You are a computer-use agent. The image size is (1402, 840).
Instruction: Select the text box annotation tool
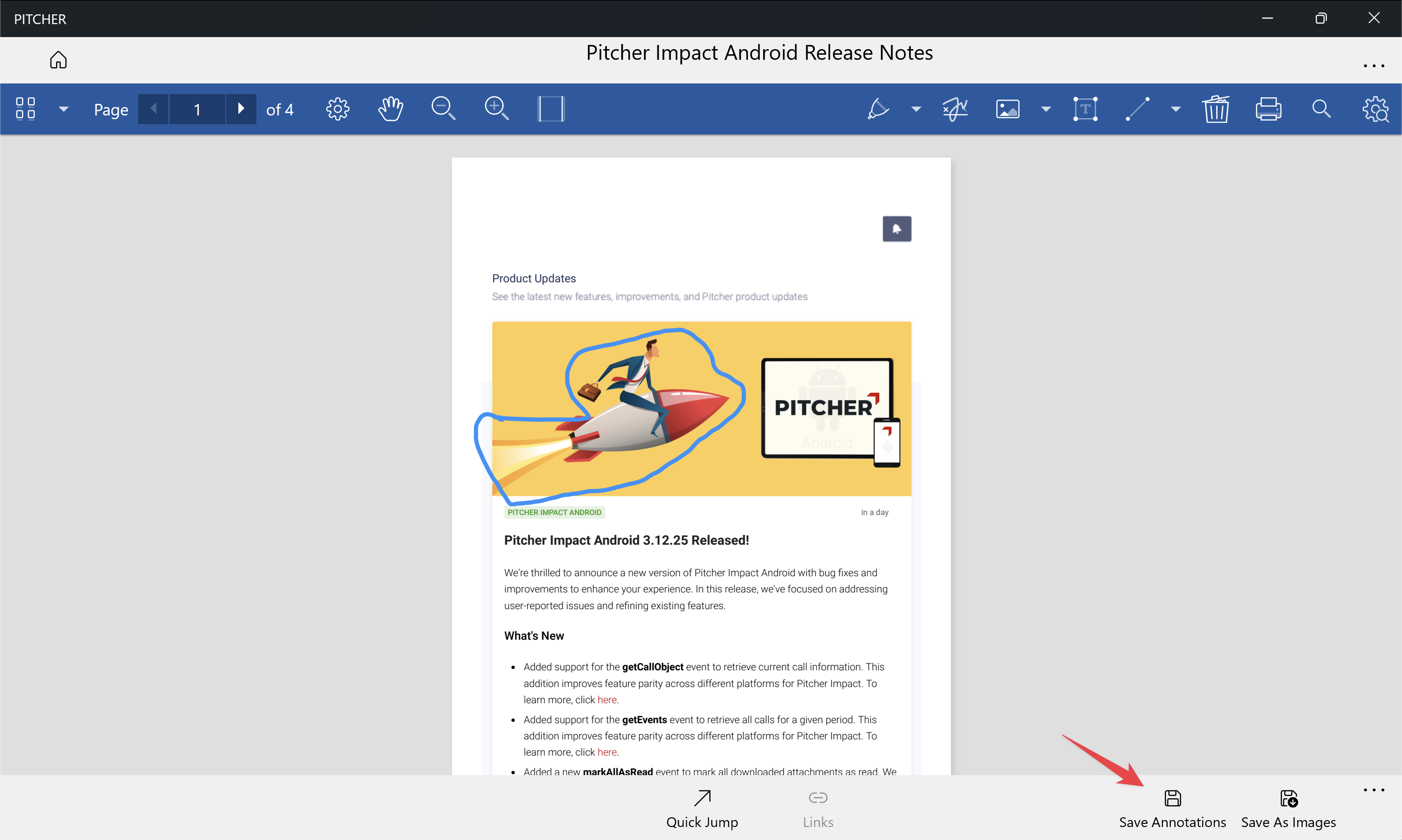(1085, 108)
